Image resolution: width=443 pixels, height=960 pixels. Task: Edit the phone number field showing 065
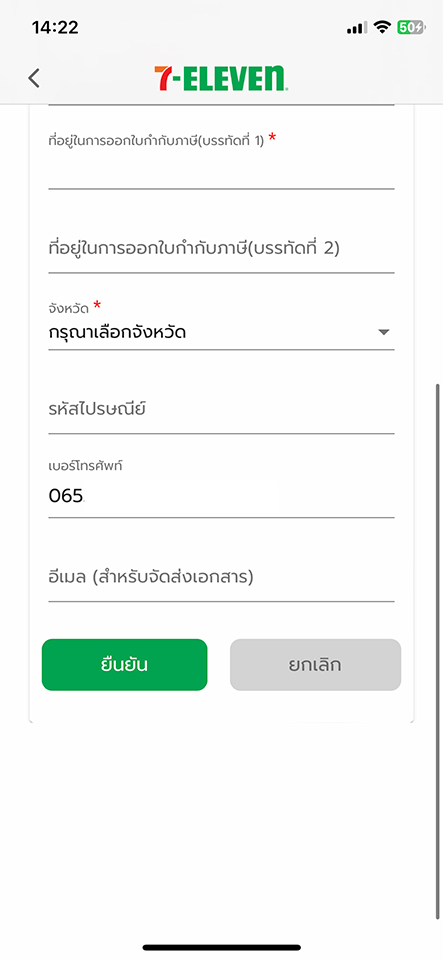(221, 495)
